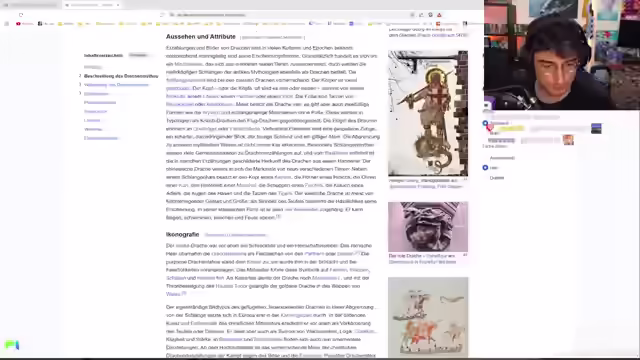Image resolution: width=640 pixels, height=360 pixels.
Task: Click the red warning triangle extension icon
Action: (439, 15)
